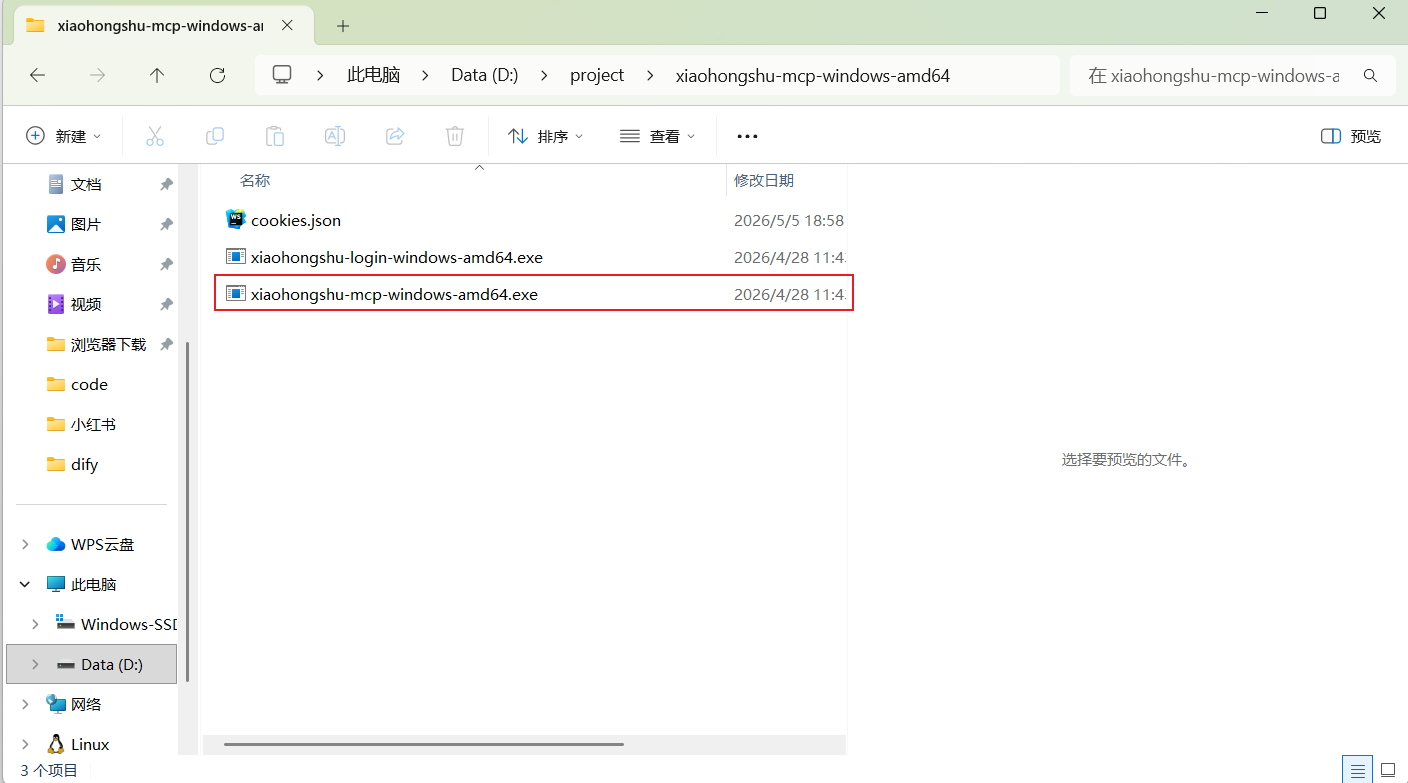Navigate to project in address bar

tap(597, 75)
